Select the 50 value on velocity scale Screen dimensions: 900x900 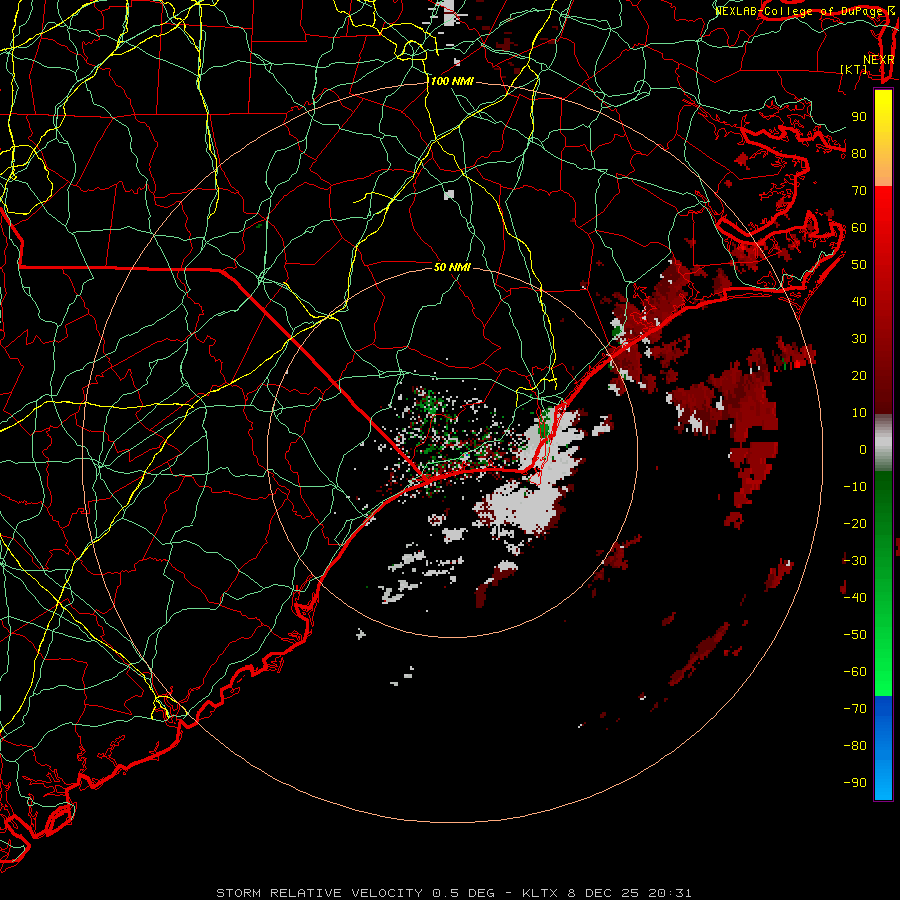click(x=859, y=265)
